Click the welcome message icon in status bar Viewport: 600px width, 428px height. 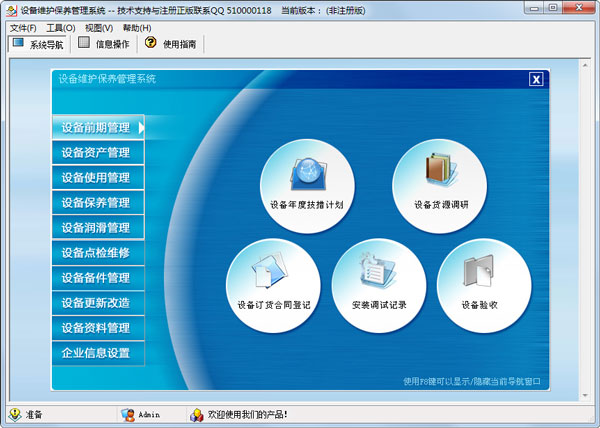(x=197, y=415)
